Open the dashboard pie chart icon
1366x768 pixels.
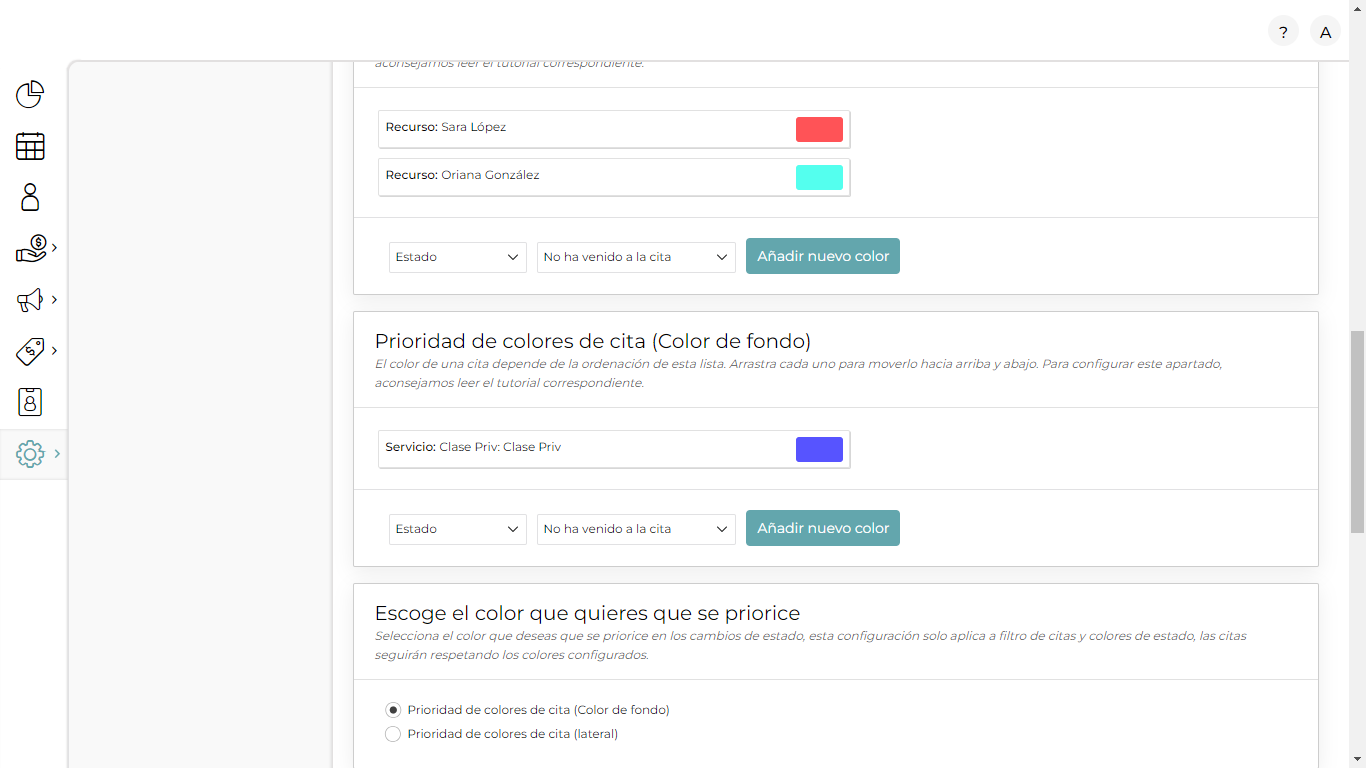pyautogui.click(x=30, y=94)
